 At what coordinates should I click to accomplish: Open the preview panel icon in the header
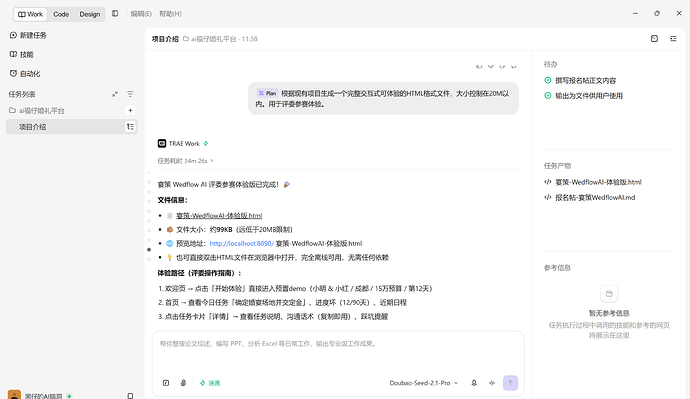pyautogui.click(x=654, y=39)
